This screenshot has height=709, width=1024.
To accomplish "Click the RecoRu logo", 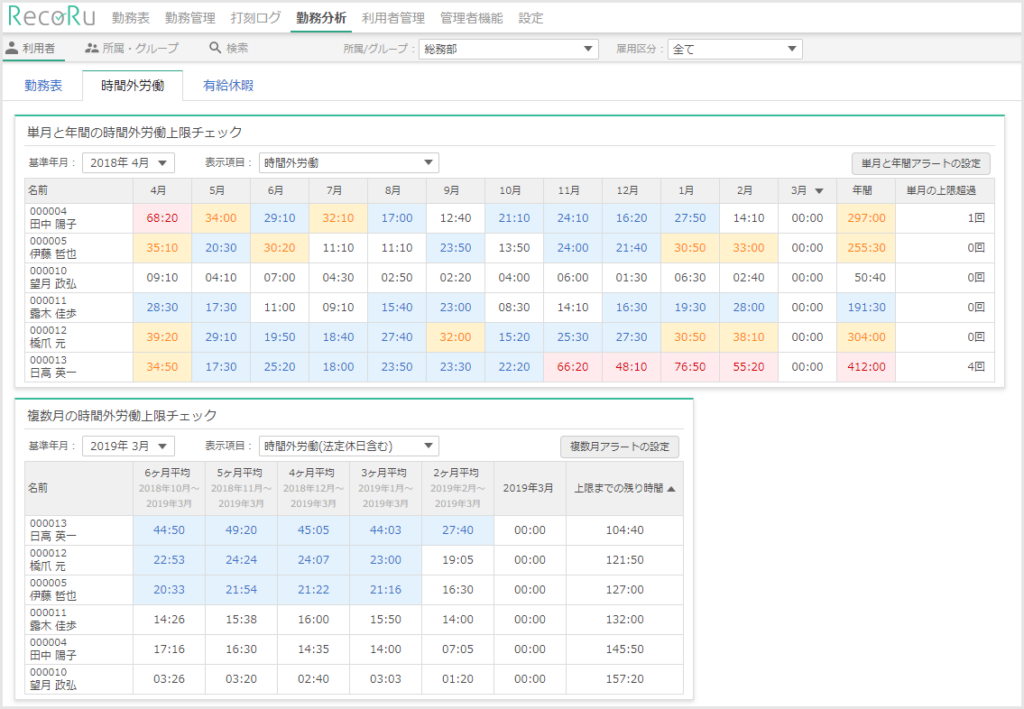I will click(x=52, y=17).
